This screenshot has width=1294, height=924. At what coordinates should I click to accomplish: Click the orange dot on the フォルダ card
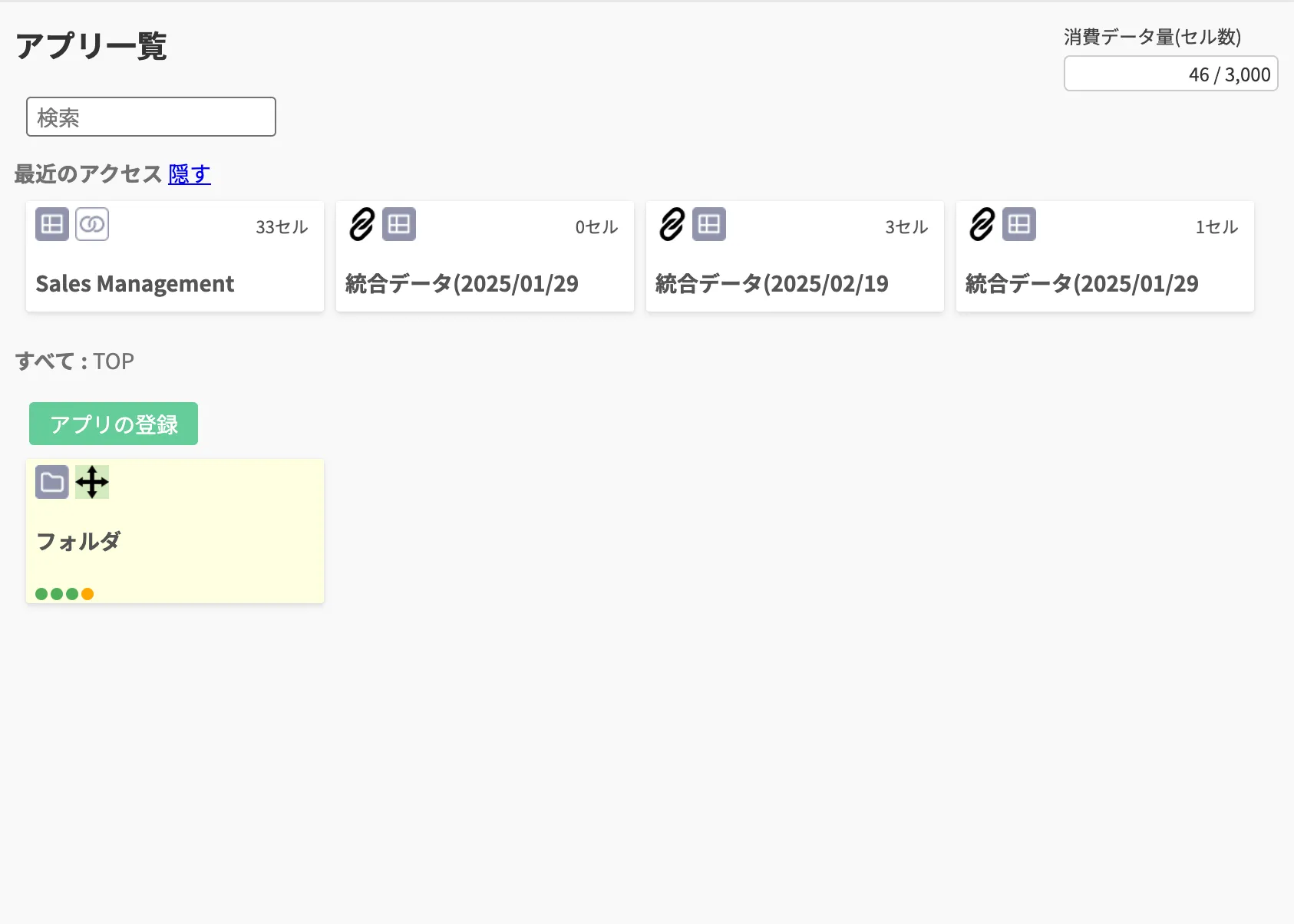[x=87, y=594]
